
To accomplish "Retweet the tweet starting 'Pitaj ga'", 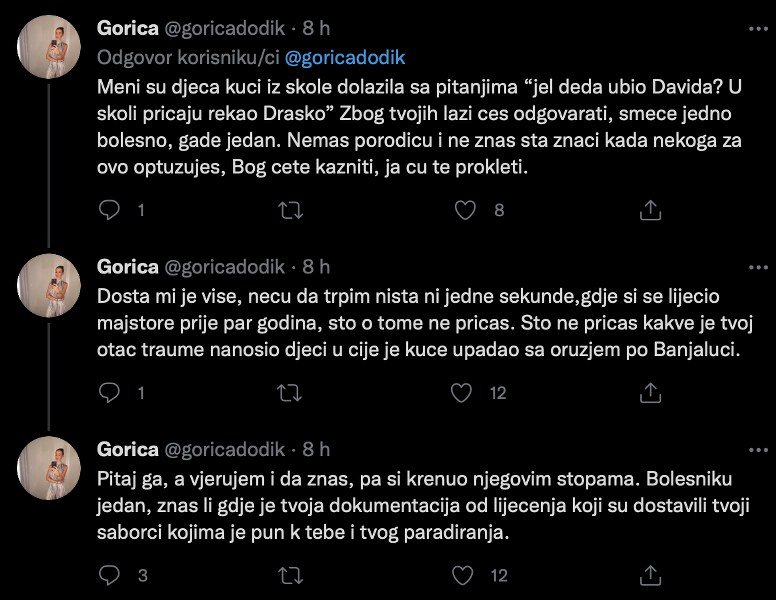I will click(x=290, y=576).
